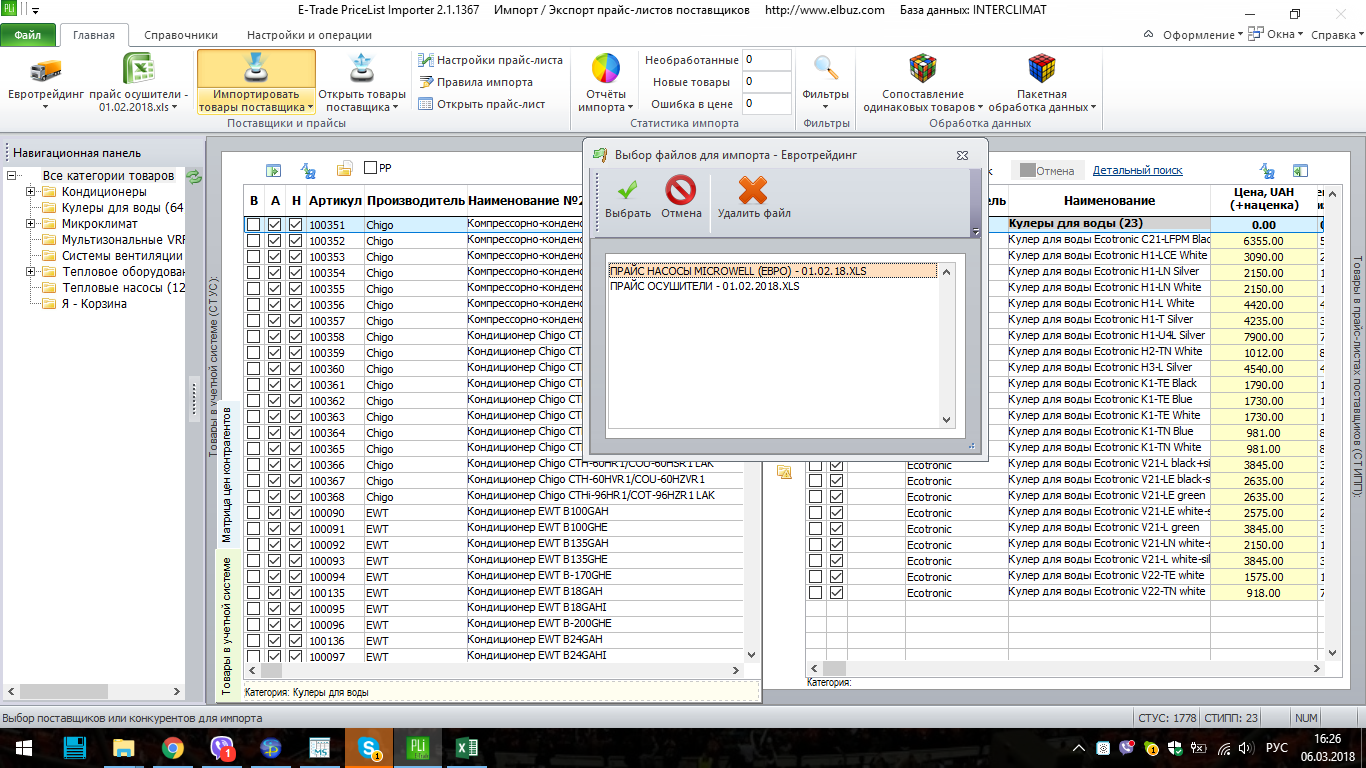This screenshot has height=768, width=1366.
Task: Click the Удалить файл cross icon
Action: pos(753,189)
